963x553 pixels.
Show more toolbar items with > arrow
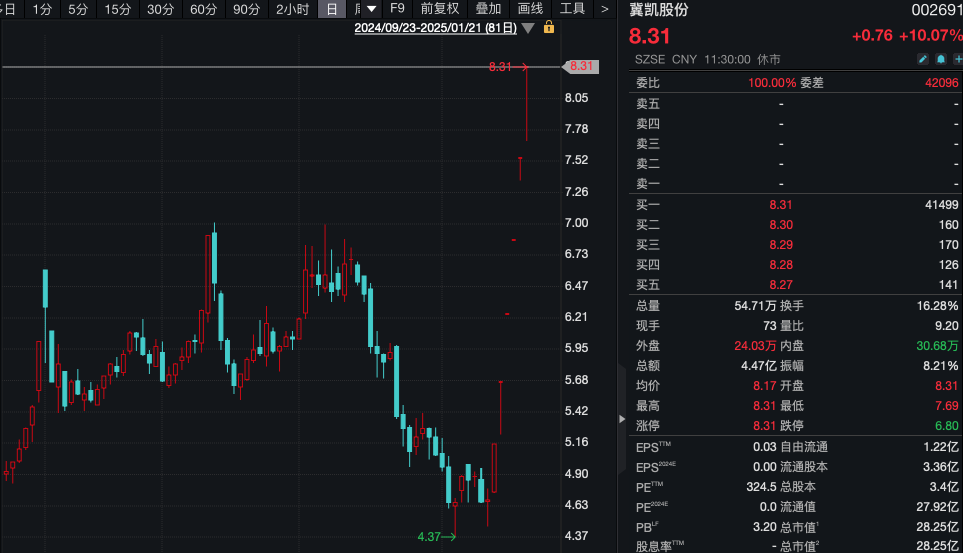[x=604, y=9]
